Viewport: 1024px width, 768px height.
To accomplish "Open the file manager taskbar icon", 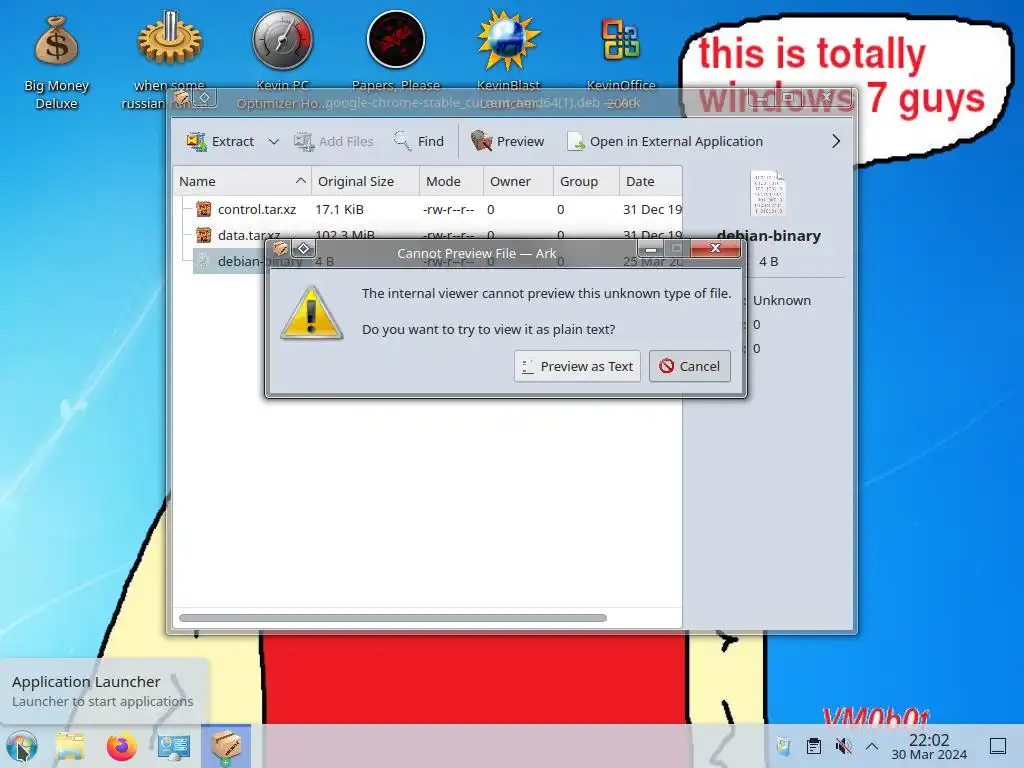I will (70, 746).
